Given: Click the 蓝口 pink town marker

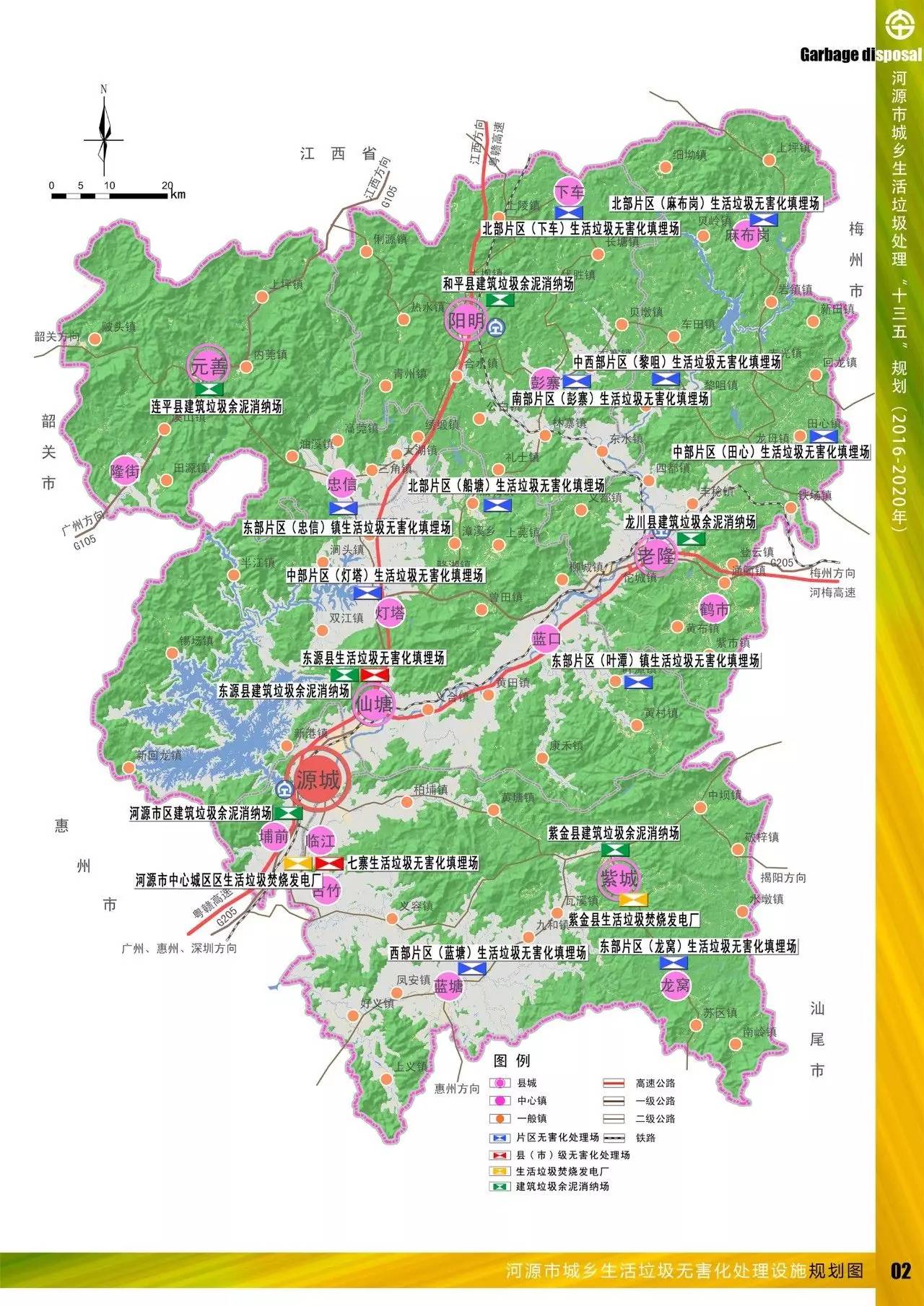Looking at the screenshot, I should coord(546,639).
